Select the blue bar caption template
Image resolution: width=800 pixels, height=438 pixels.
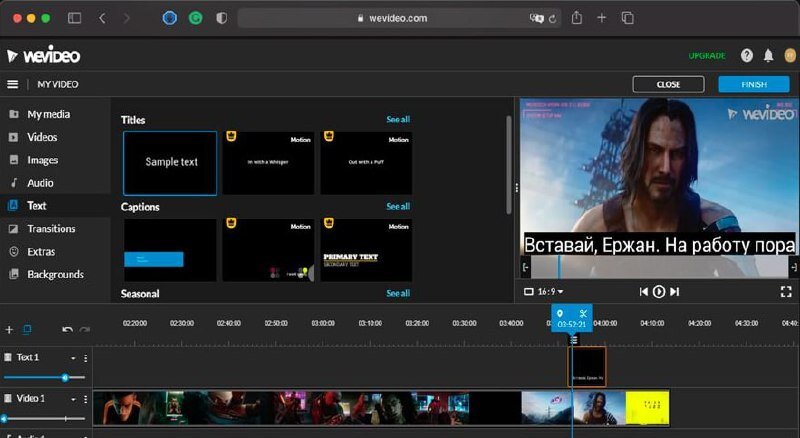[x=170, y=250]
